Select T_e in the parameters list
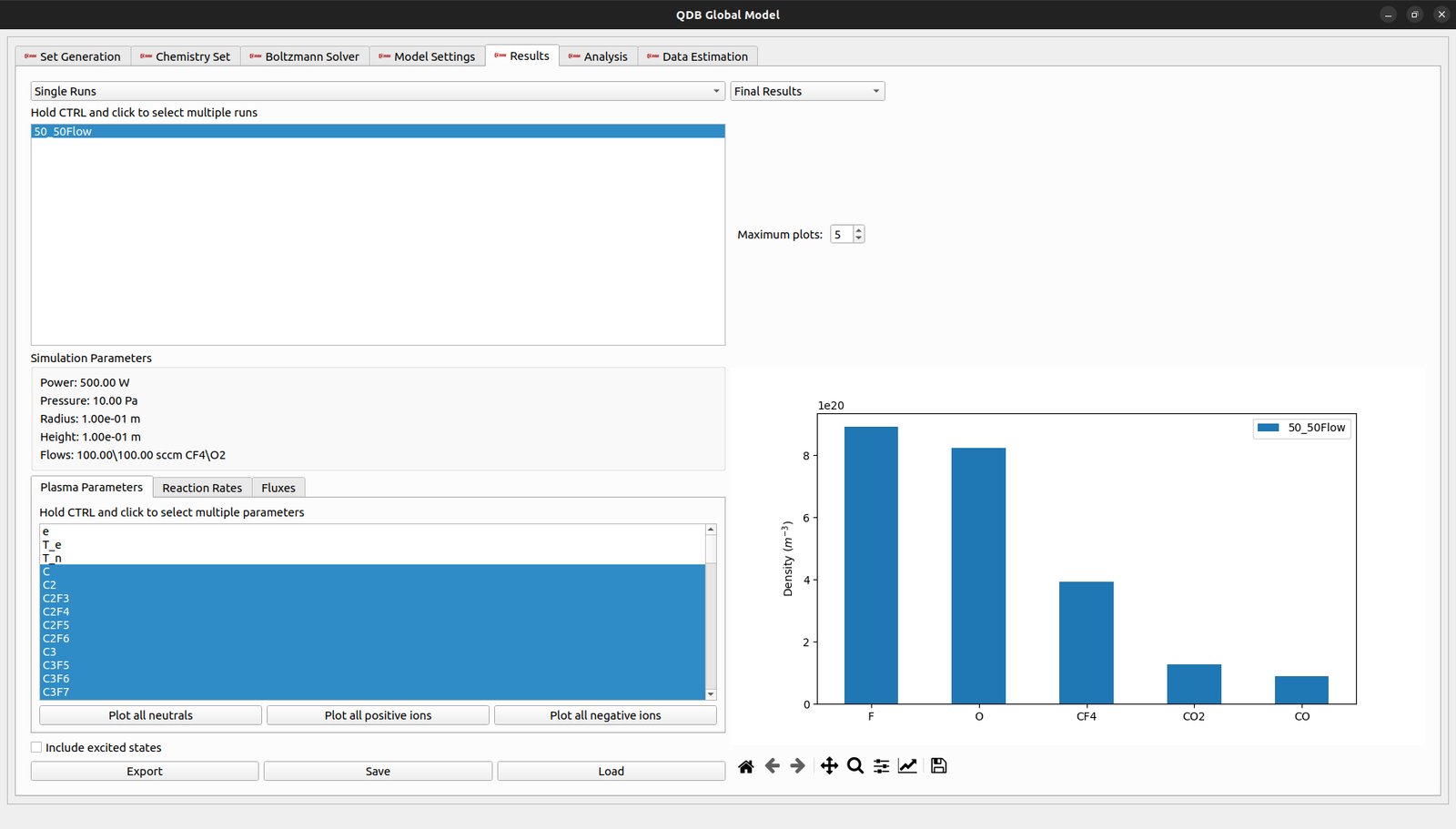The image size is (1456, 829). 52,545
